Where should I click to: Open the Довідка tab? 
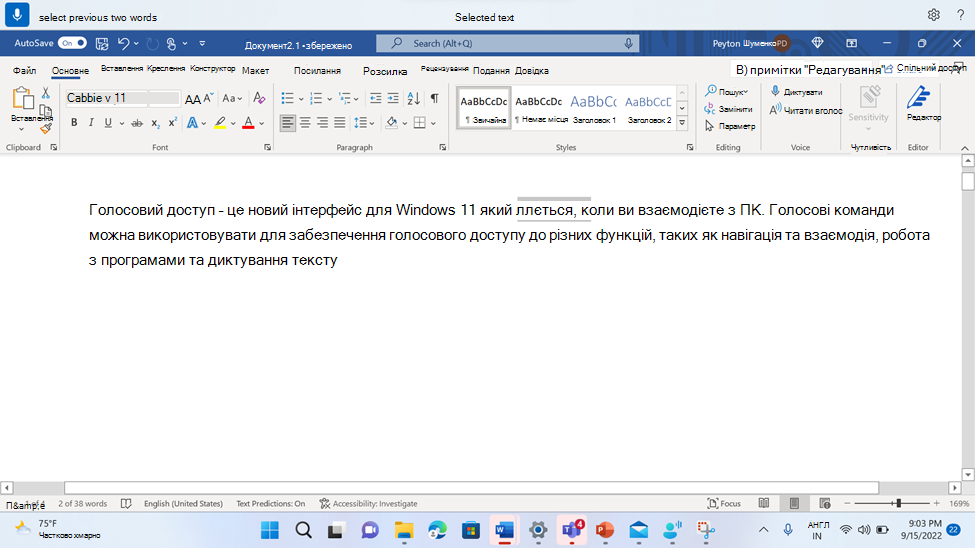(x=532, y=70)
